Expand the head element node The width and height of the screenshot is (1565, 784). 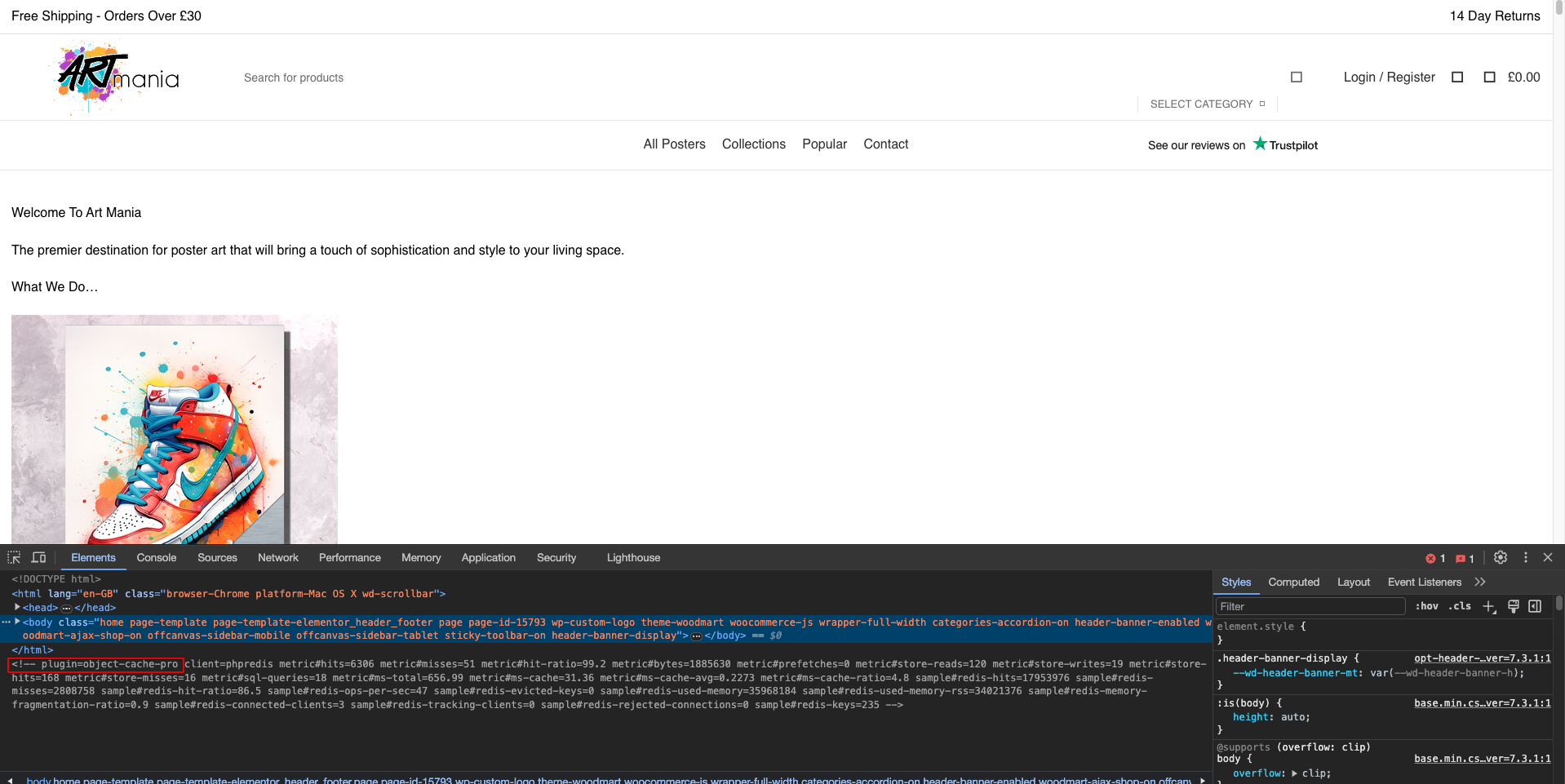(x=17, y=607)
